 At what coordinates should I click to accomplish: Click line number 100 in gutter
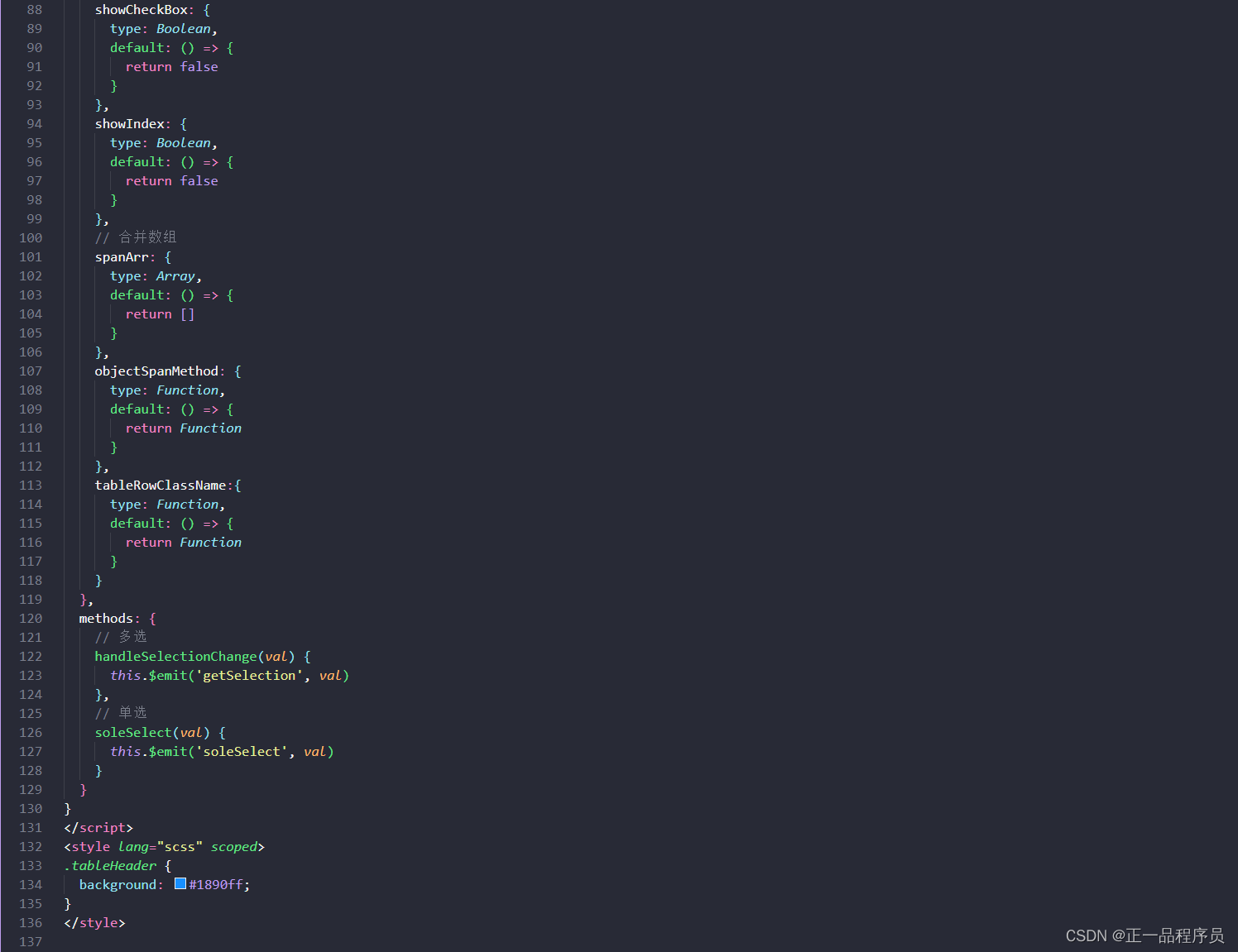[x=31, y=238]
